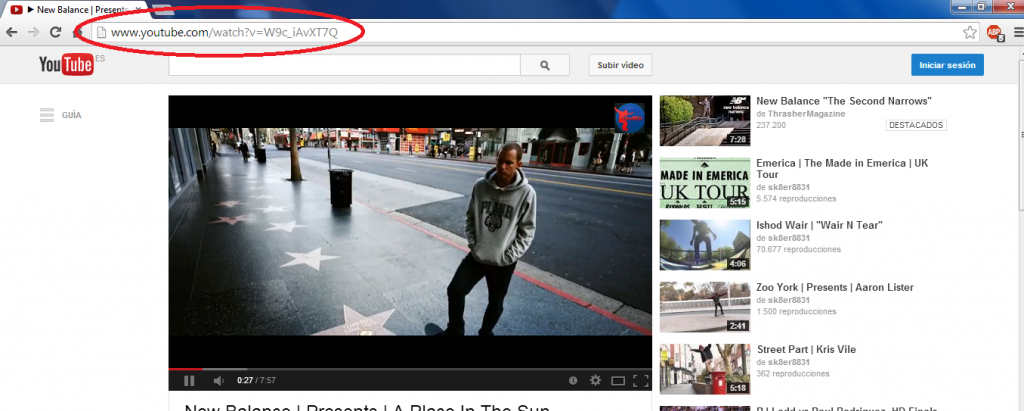Close the New Balance browser tab
Image resolution: width=1024 pixels, height=411 pixels.
pyautogui.click(x=138, y=9)
